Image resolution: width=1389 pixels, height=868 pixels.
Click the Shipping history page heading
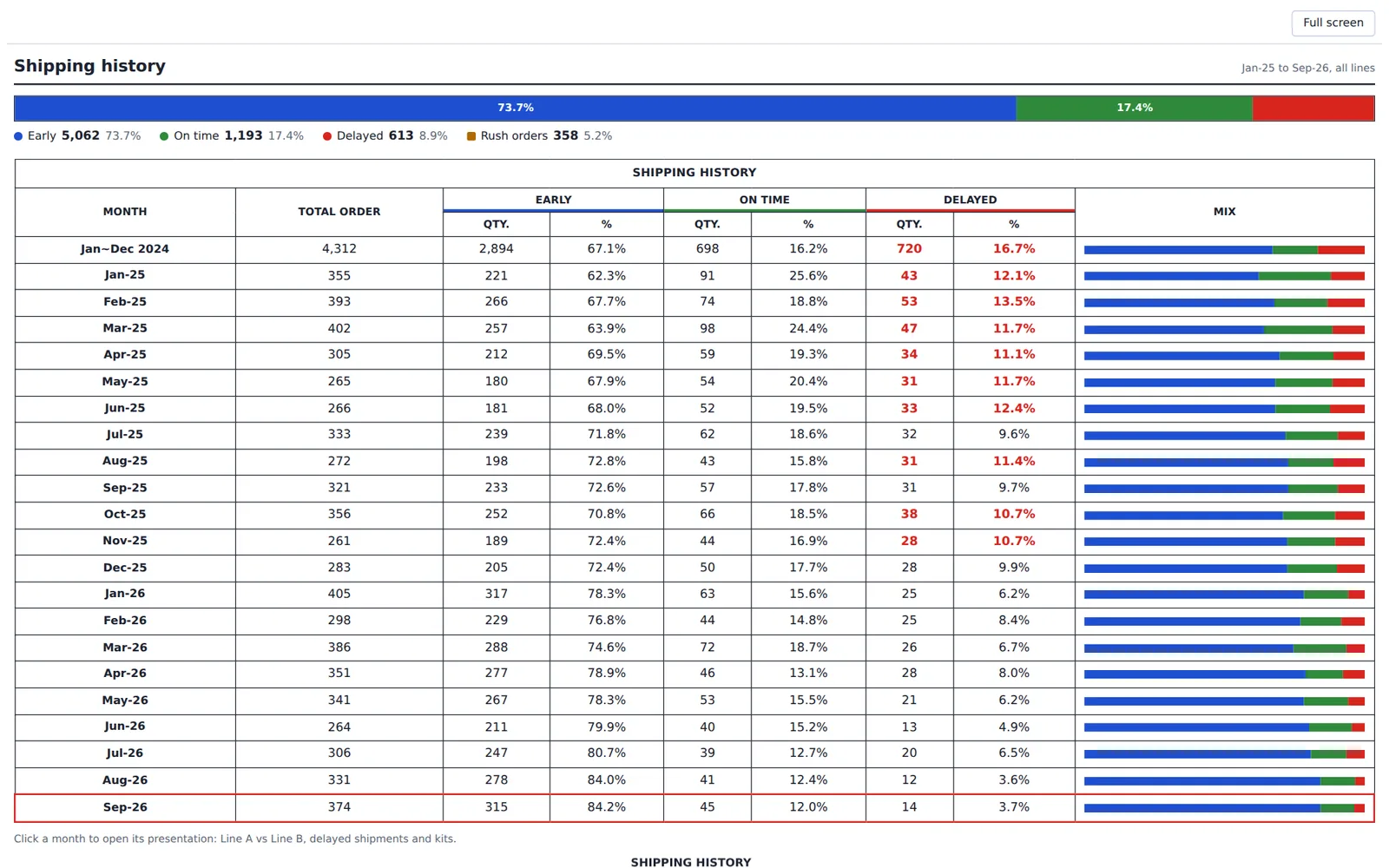[x=89, y=66]
